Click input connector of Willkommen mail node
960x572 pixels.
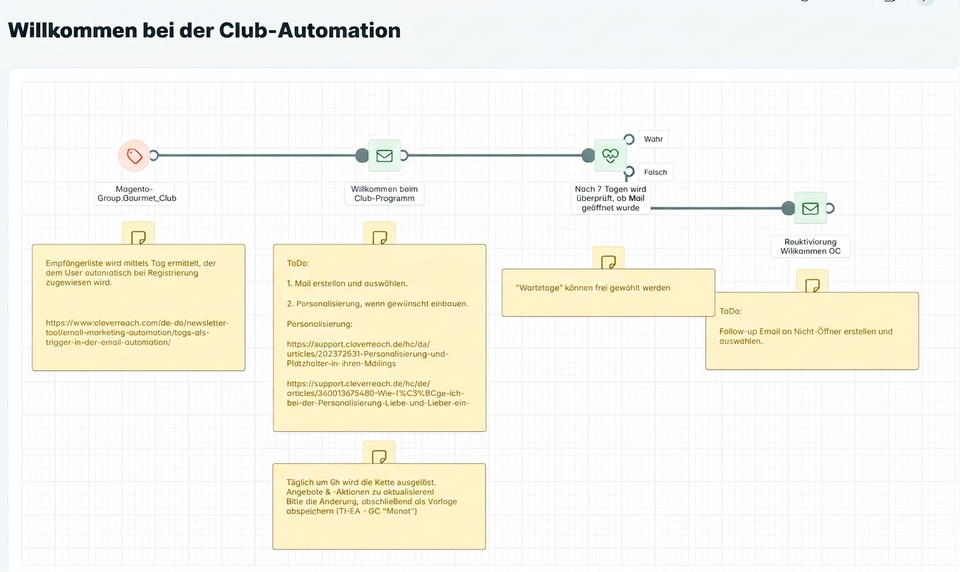click(362, 156)
